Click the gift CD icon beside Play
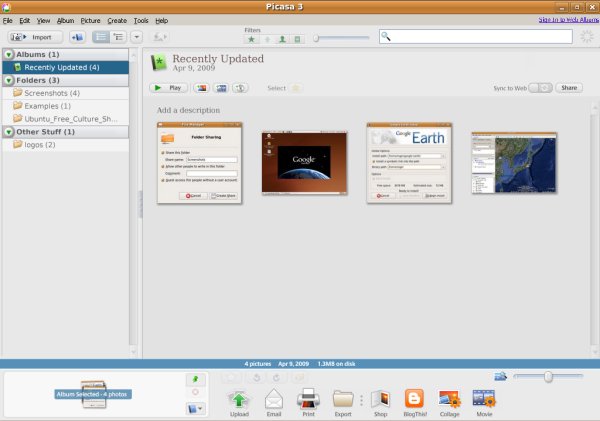This screenshot has width=600, height=421. pyautogui.click(x=240, y=88)
